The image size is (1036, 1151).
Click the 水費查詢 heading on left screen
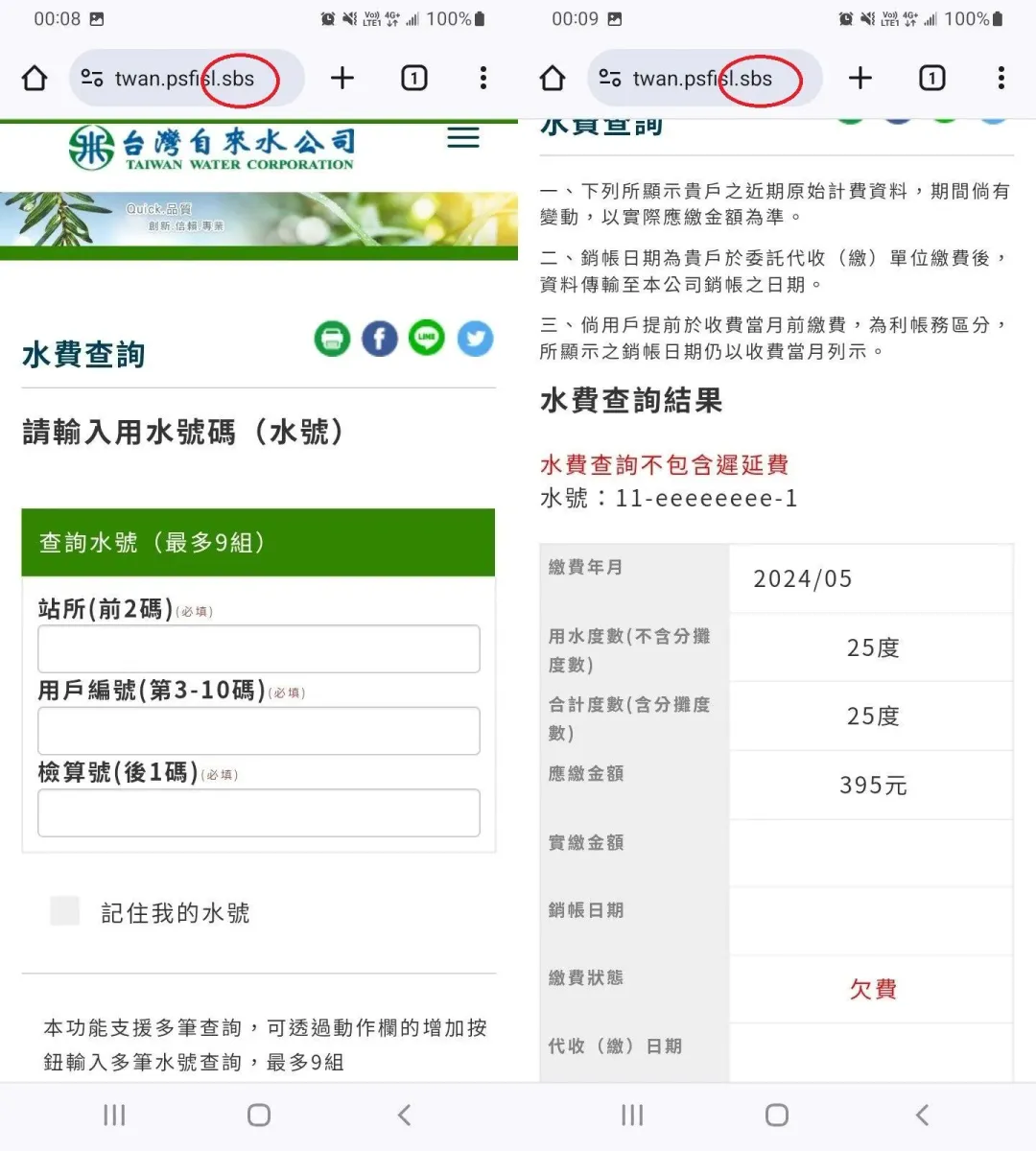click(83, 354)
